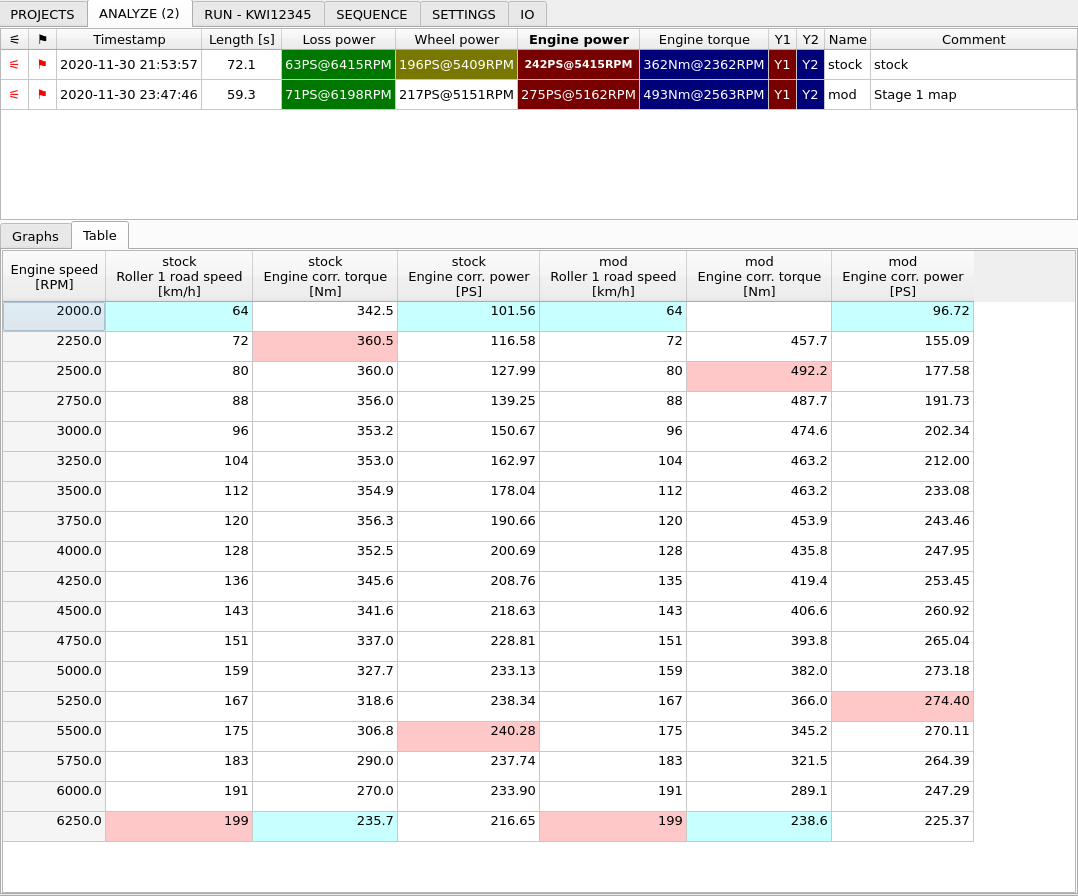
Task: Click mod torque cell 238.6
Action: click(x=759, y=827)
